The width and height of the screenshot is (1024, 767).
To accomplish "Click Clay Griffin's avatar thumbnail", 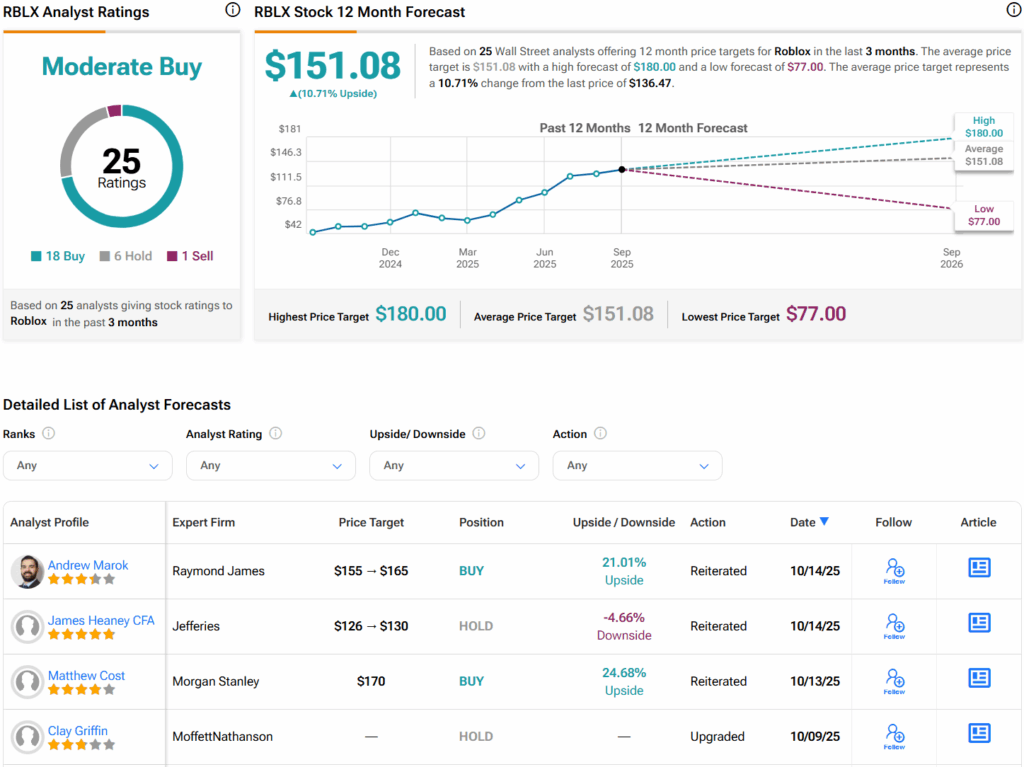I will [27, 737].
